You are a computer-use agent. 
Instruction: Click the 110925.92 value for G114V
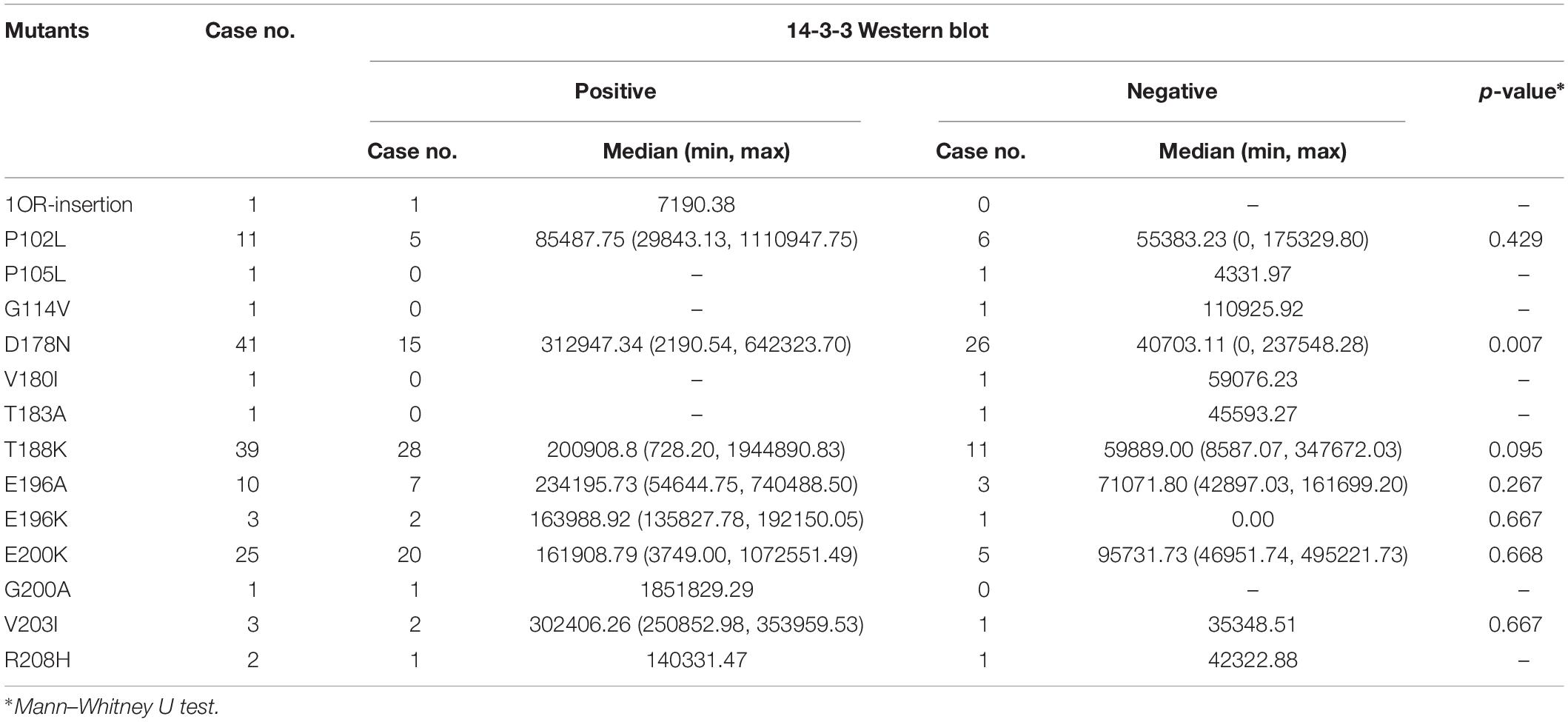1253,309
